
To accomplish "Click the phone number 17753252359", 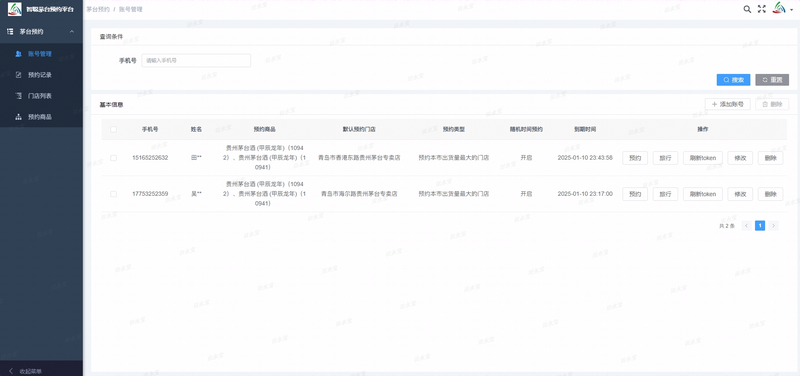I will click(150, 194).
